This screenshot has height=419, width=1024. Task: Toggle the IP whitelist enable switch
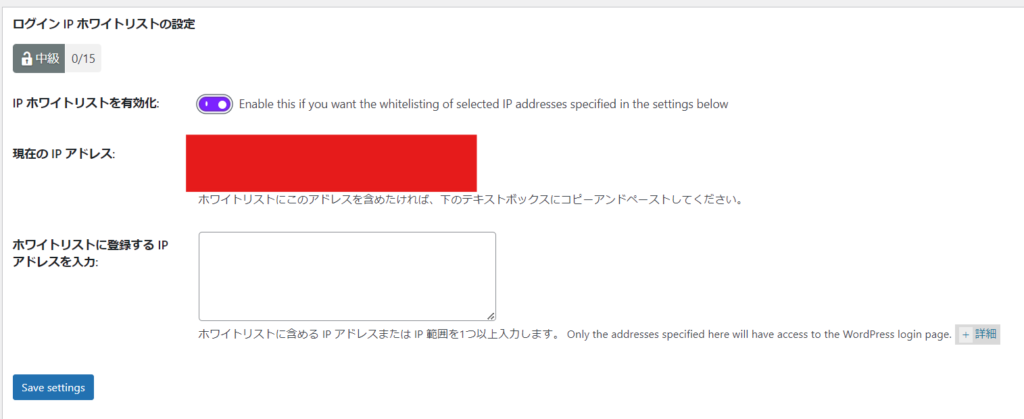click(214, 104)
